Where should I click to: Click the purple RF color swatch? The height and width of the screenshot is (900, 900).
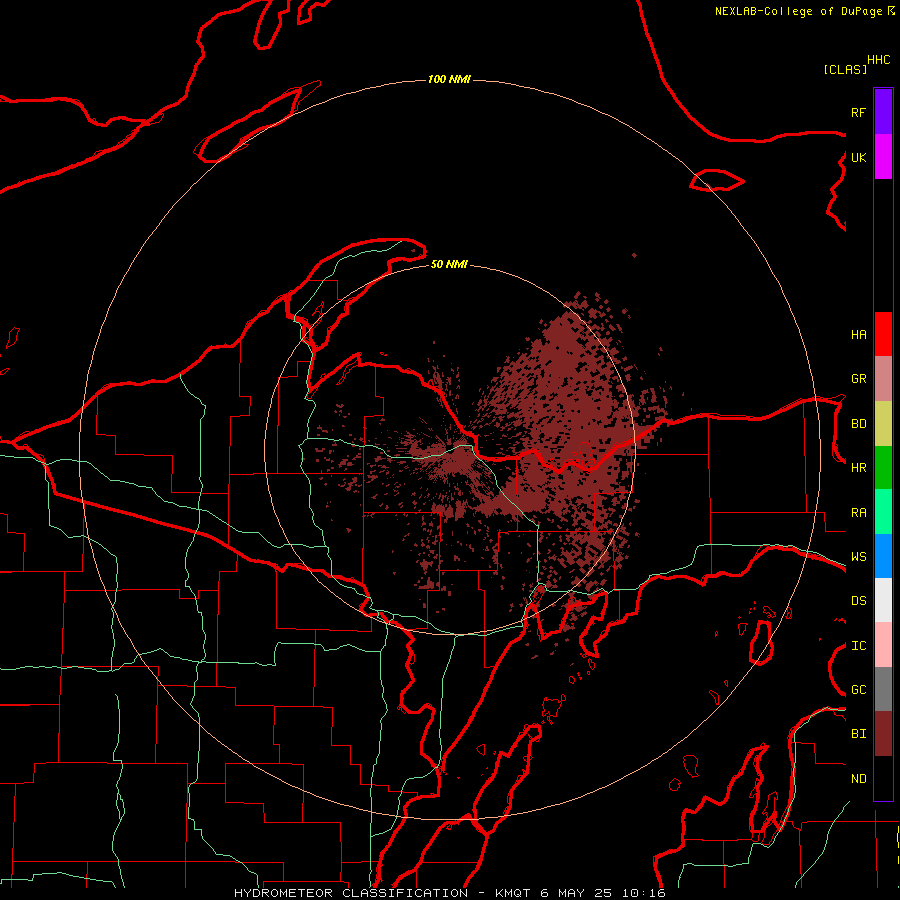883,112
